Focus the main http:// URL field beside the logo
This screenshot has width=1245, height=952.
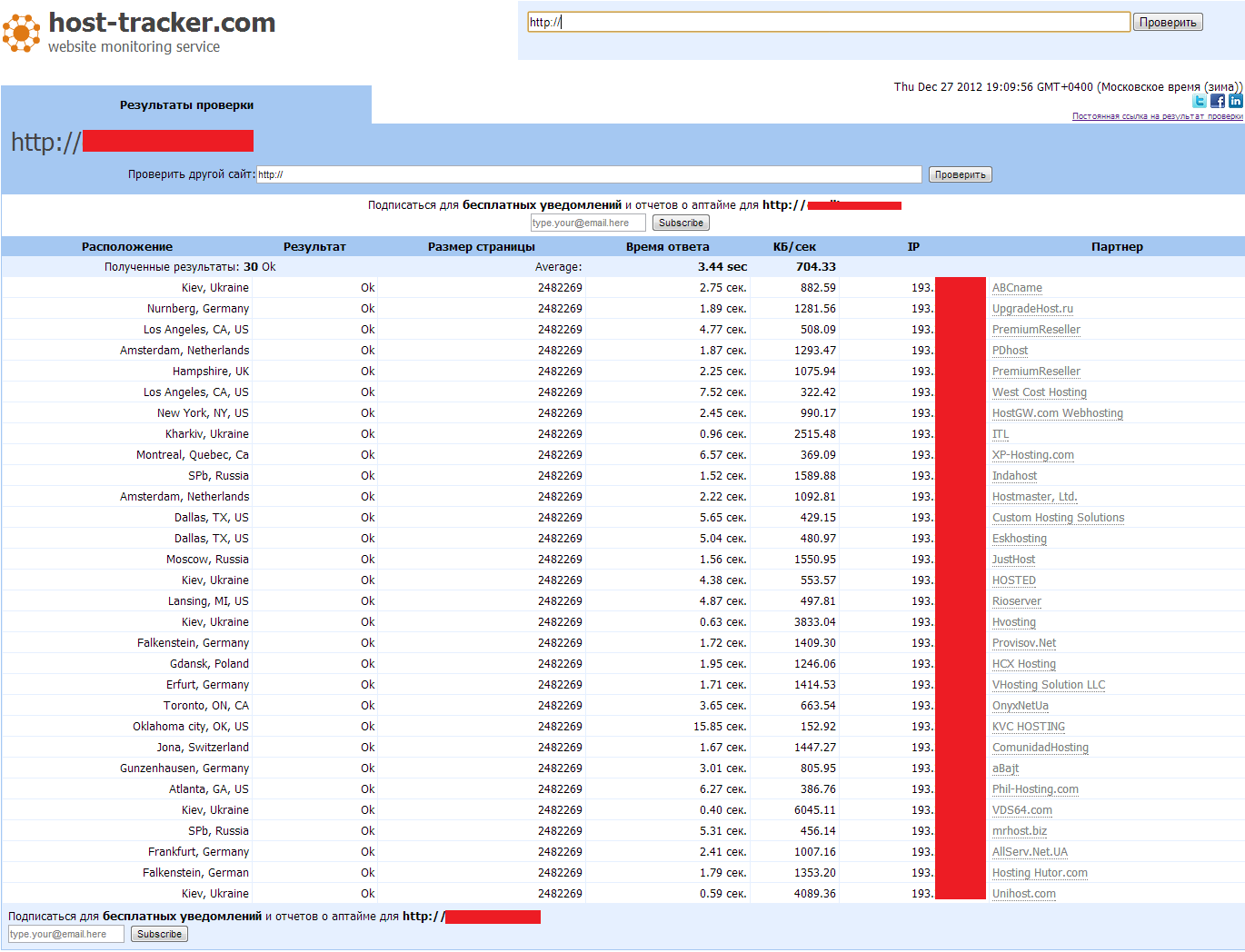(x=829, y=22)
